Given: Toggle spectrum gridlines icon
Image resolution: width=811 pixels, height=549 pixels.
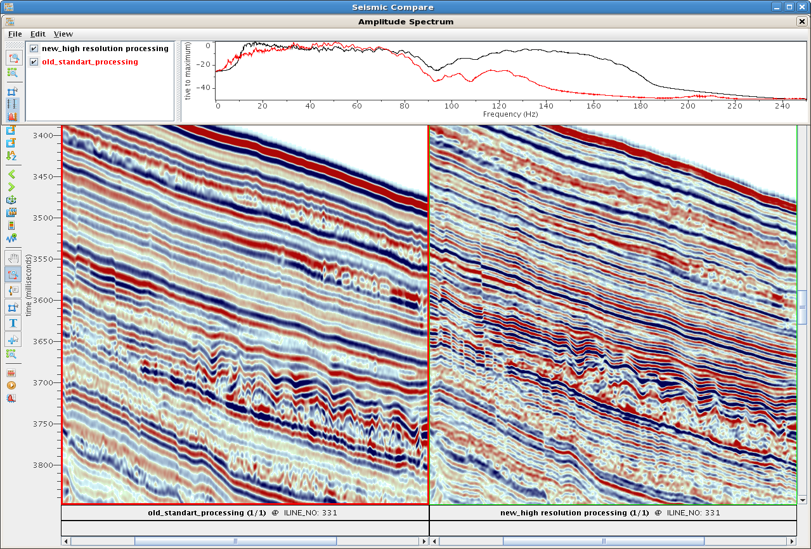Looking at the screenshot, I should pos(12,104).
